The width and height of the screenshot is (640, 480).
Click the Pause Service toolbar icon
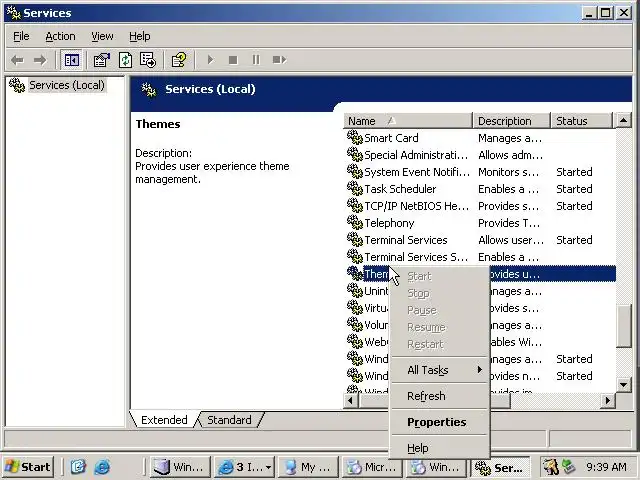[x=256, y=60]
